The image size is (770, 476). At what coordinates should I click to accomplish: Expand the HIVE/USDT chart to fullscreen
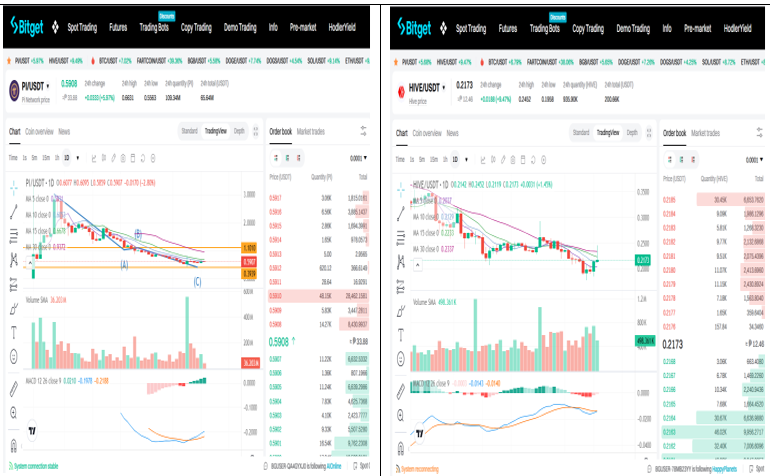coord(649,133)
